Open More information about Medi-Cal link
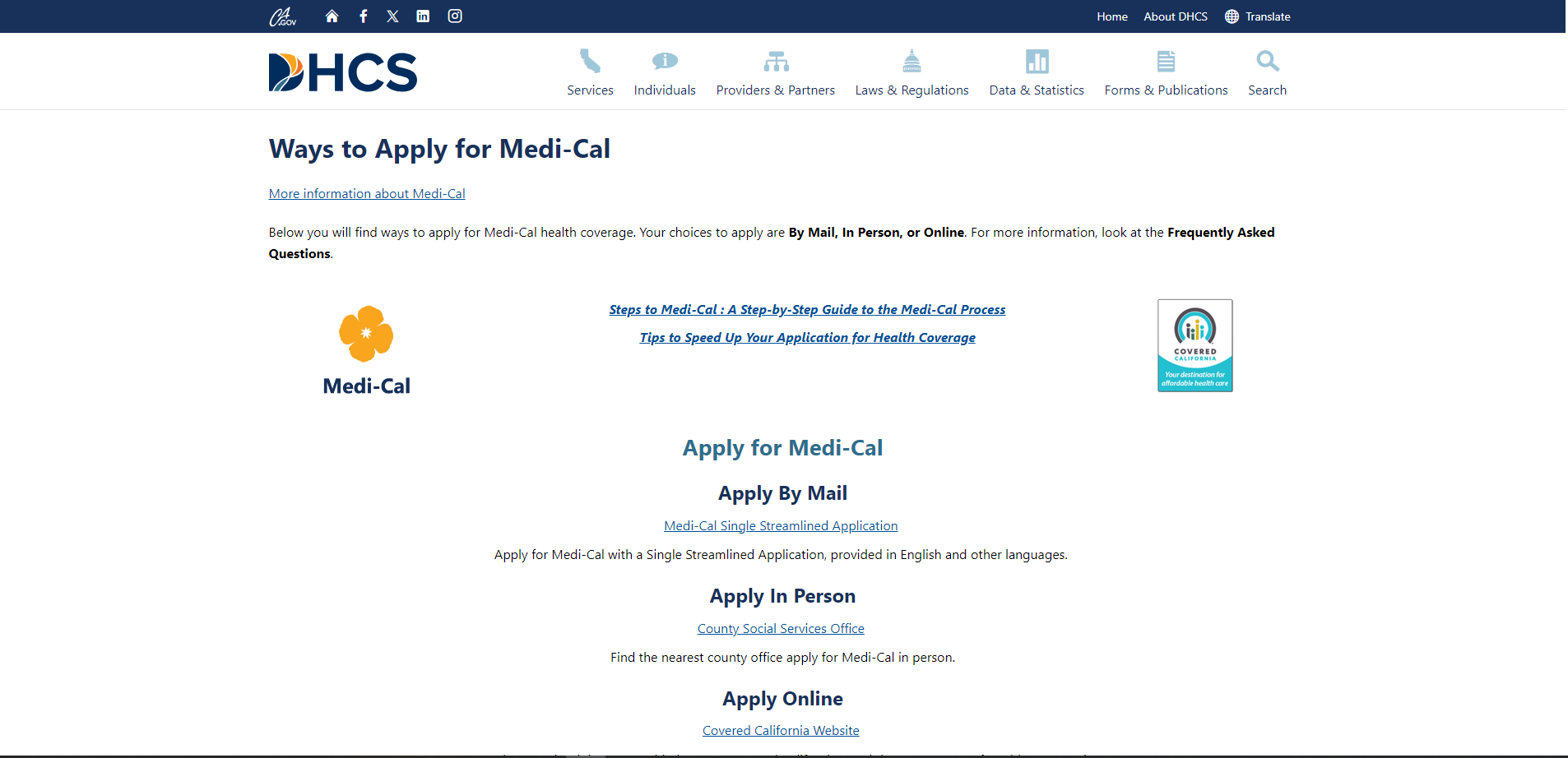This screenshot has width=1568, height=758. point(367,194)
